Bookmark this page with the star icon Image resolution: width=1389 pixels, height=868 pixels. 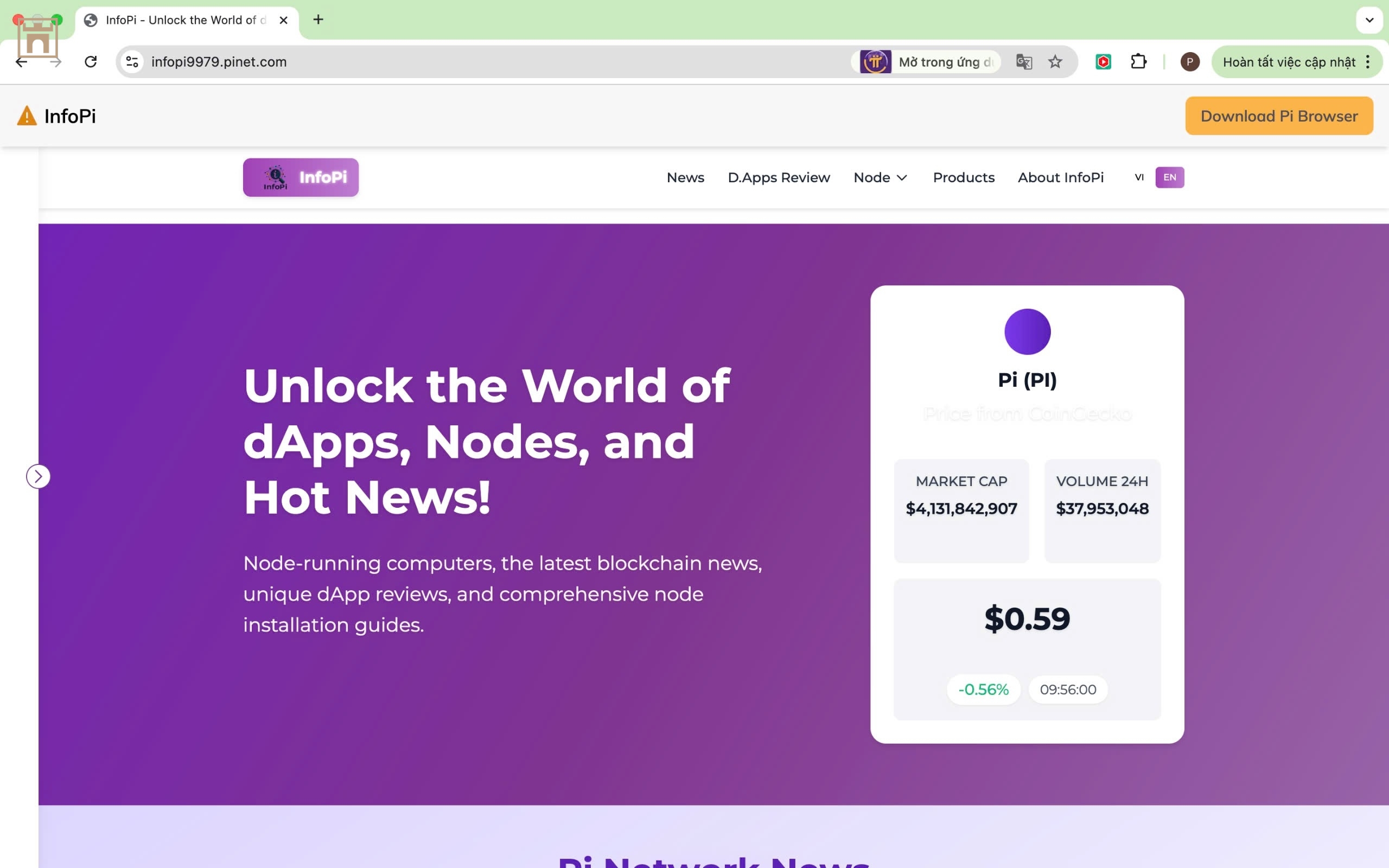[1055, 61]
